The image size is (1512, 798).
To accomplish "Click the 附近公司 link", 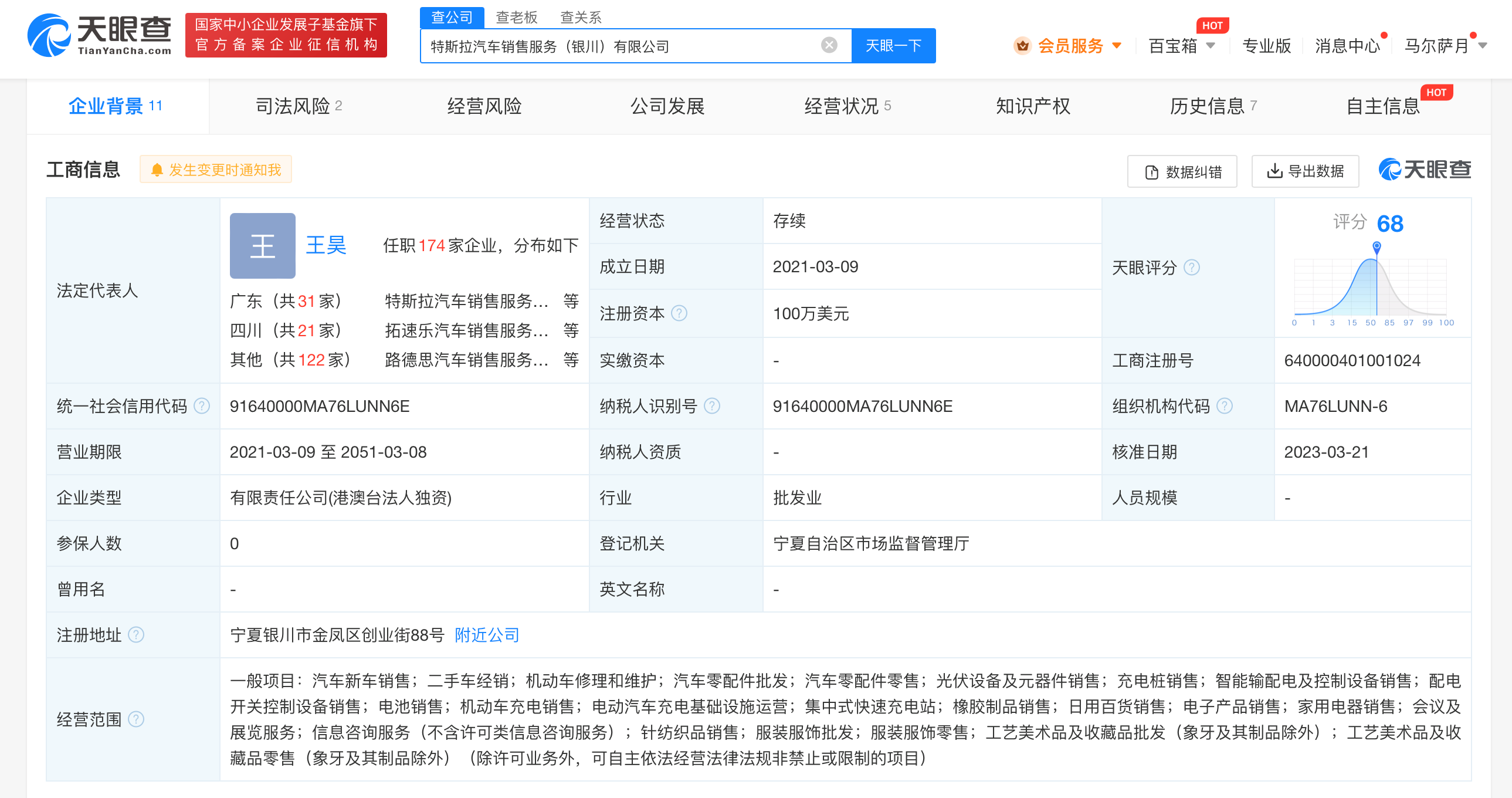I will [x=487, y=635].
